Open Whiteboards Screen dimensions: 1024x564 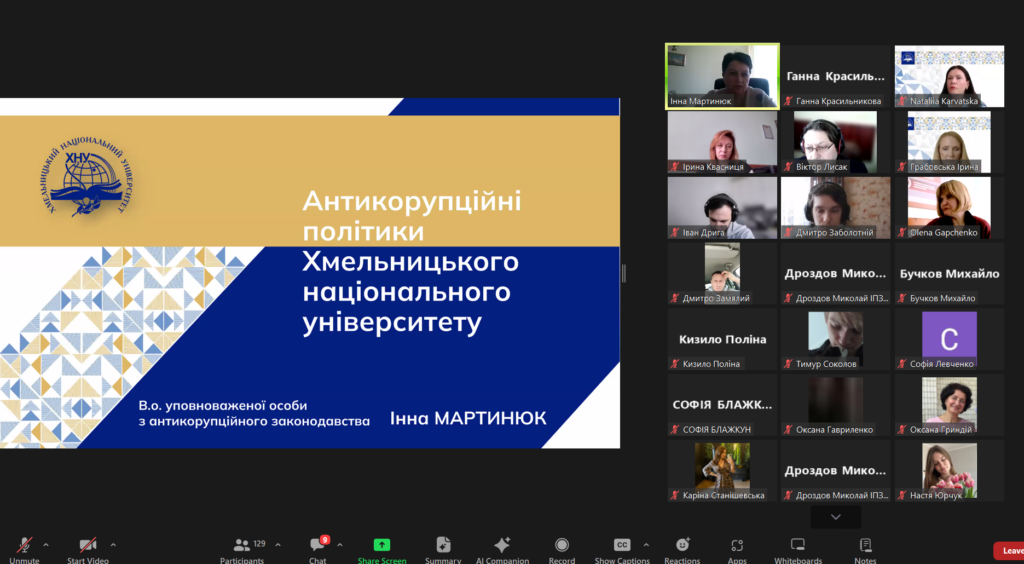[798, 546]
